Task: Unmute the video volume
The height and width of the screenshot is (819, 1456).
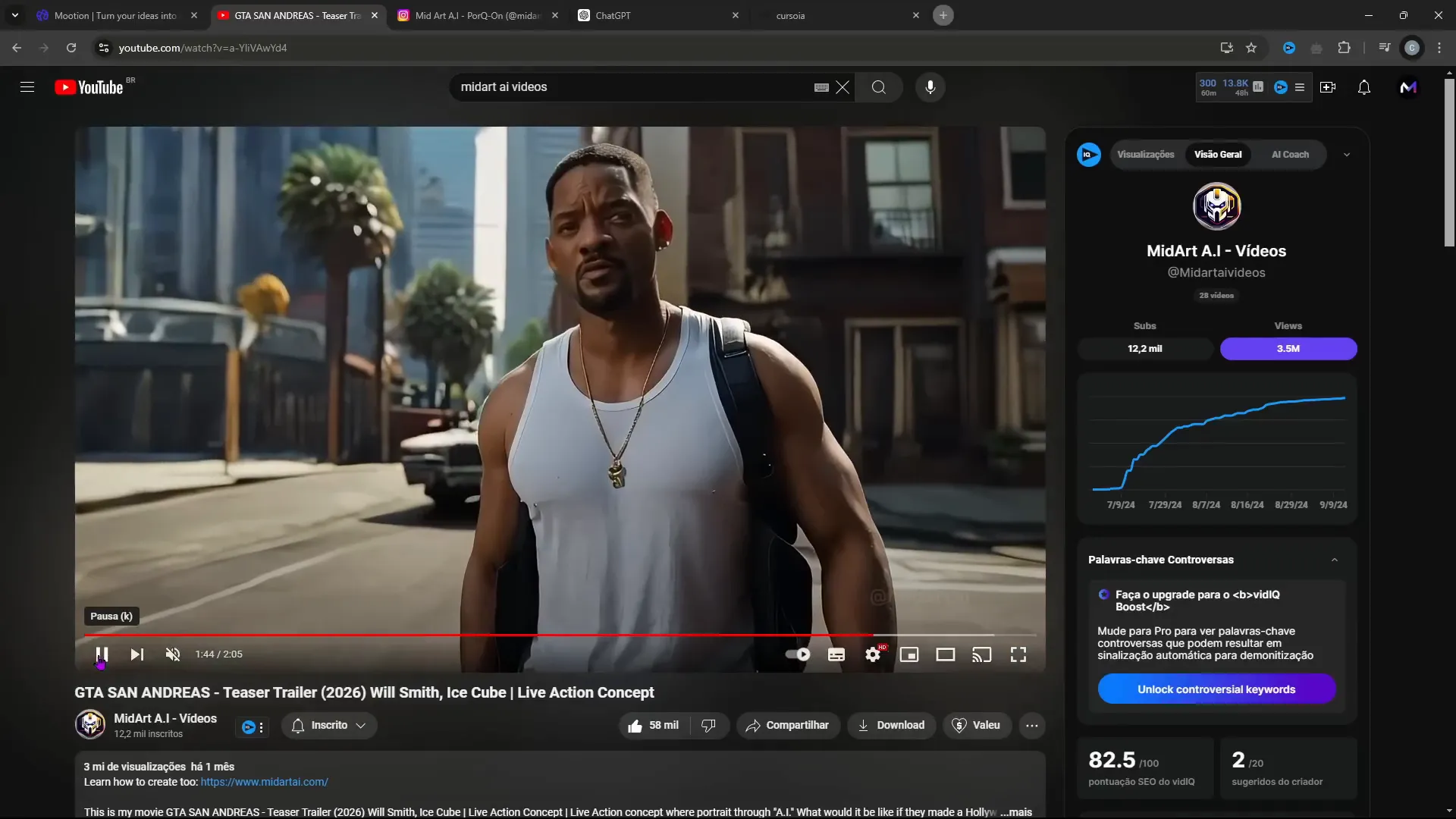Action: point(173,654)
